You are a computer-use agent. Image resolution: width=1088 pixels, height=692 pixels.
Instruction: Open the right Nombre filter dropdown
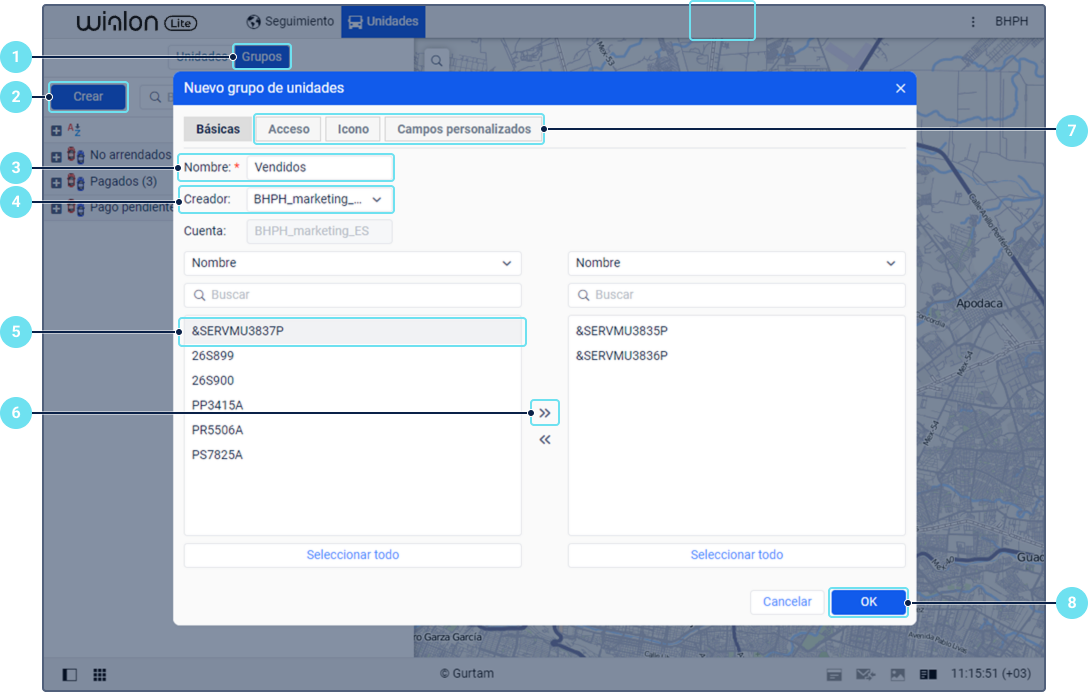coord(736,263)
